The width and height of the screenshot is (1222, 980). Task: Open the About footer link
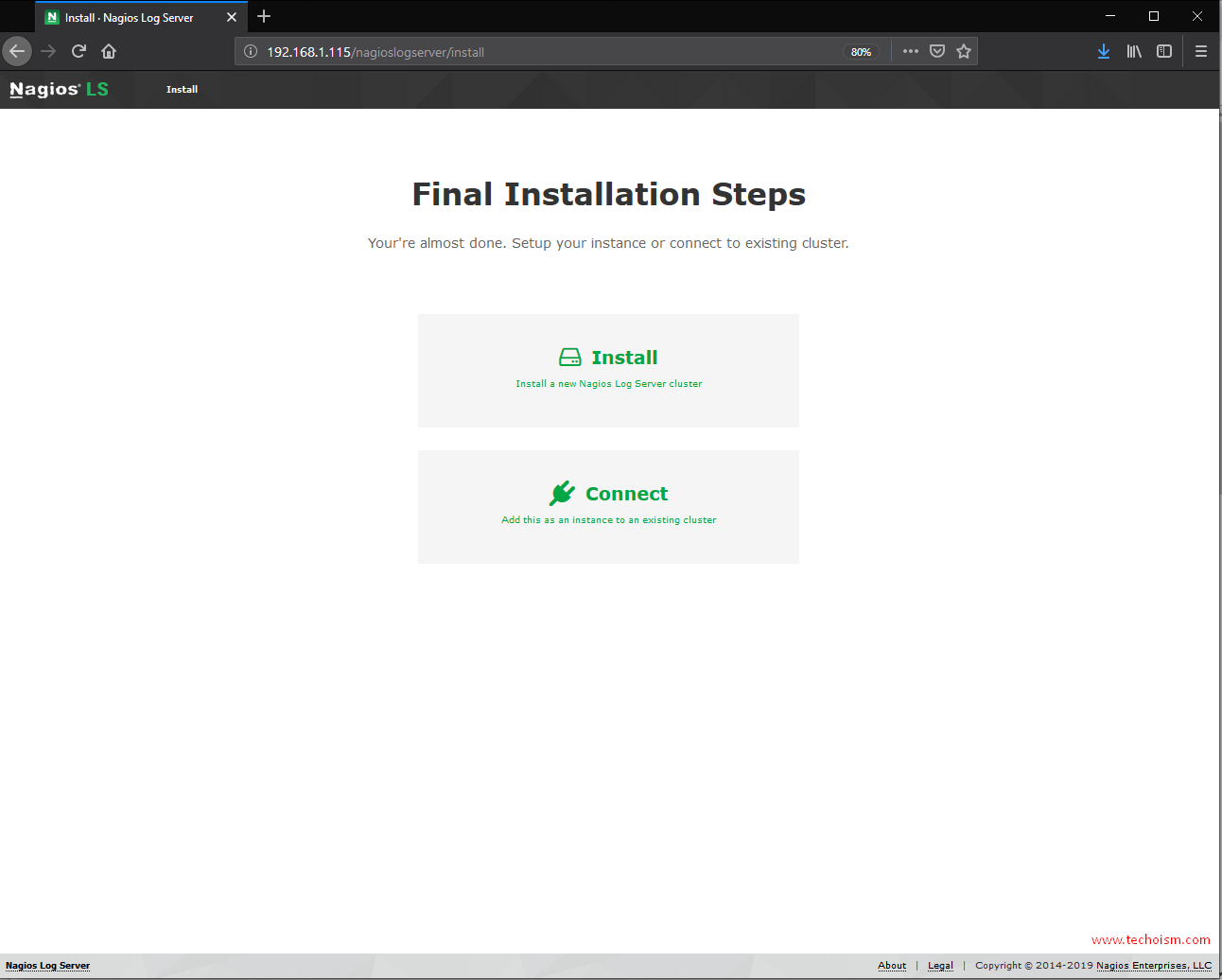(x=892, y=966)
